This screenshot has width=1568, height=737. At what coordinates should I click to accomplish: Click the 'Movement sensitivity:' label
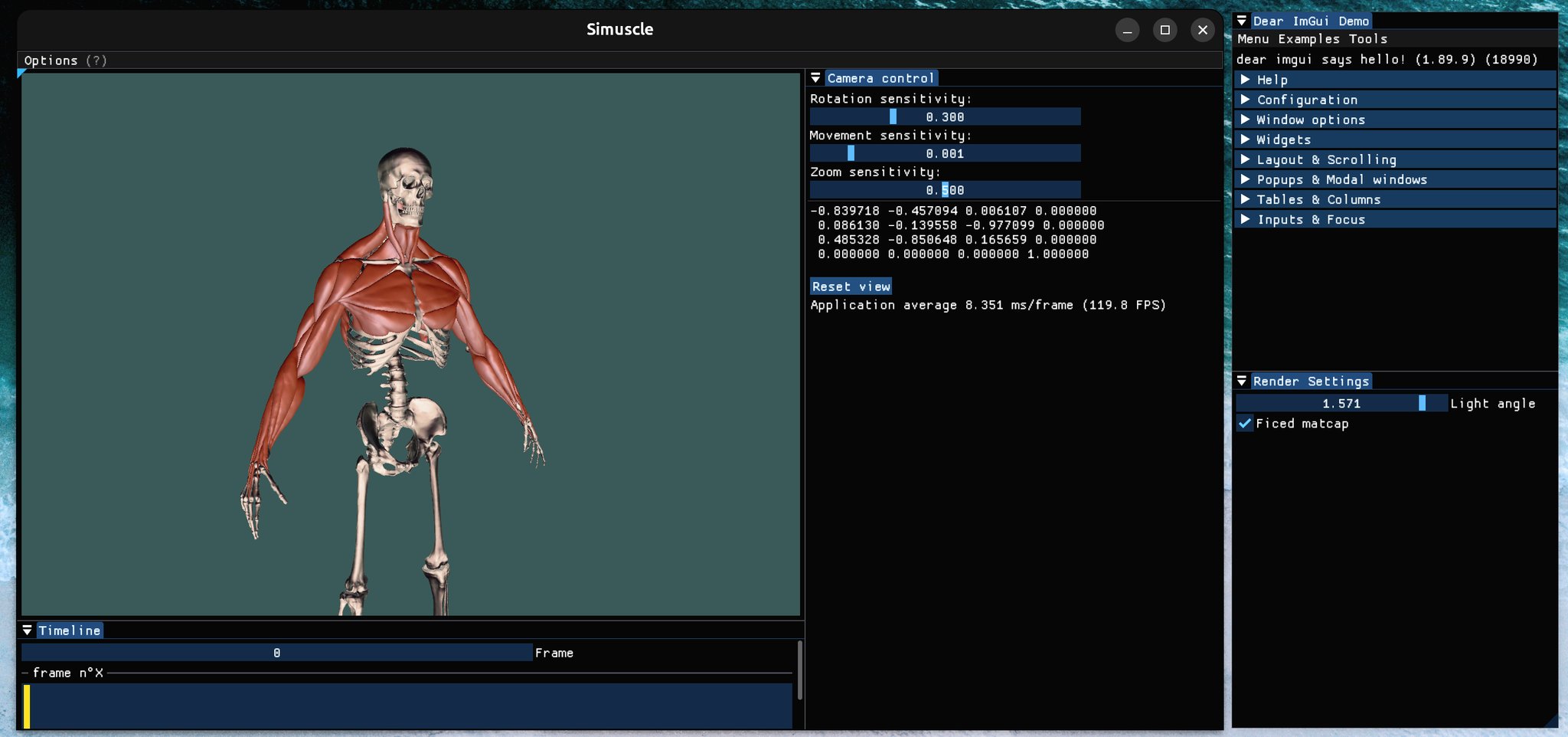point(891,136)
